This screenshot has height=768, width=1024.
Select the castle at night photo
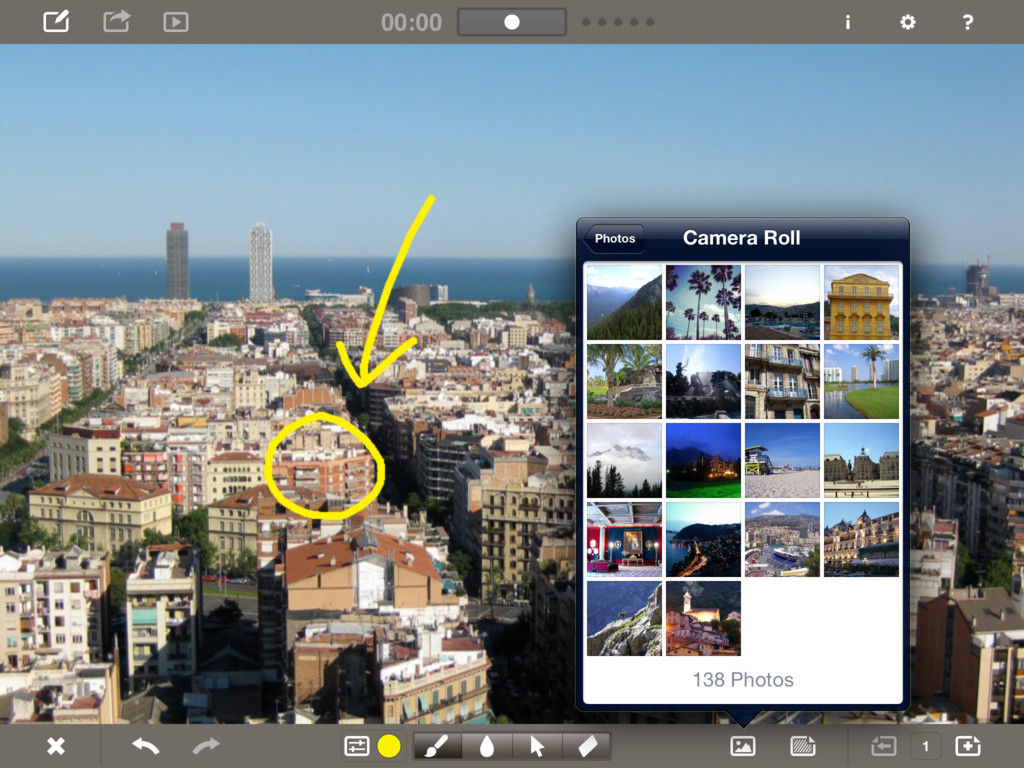coord(703,460)
